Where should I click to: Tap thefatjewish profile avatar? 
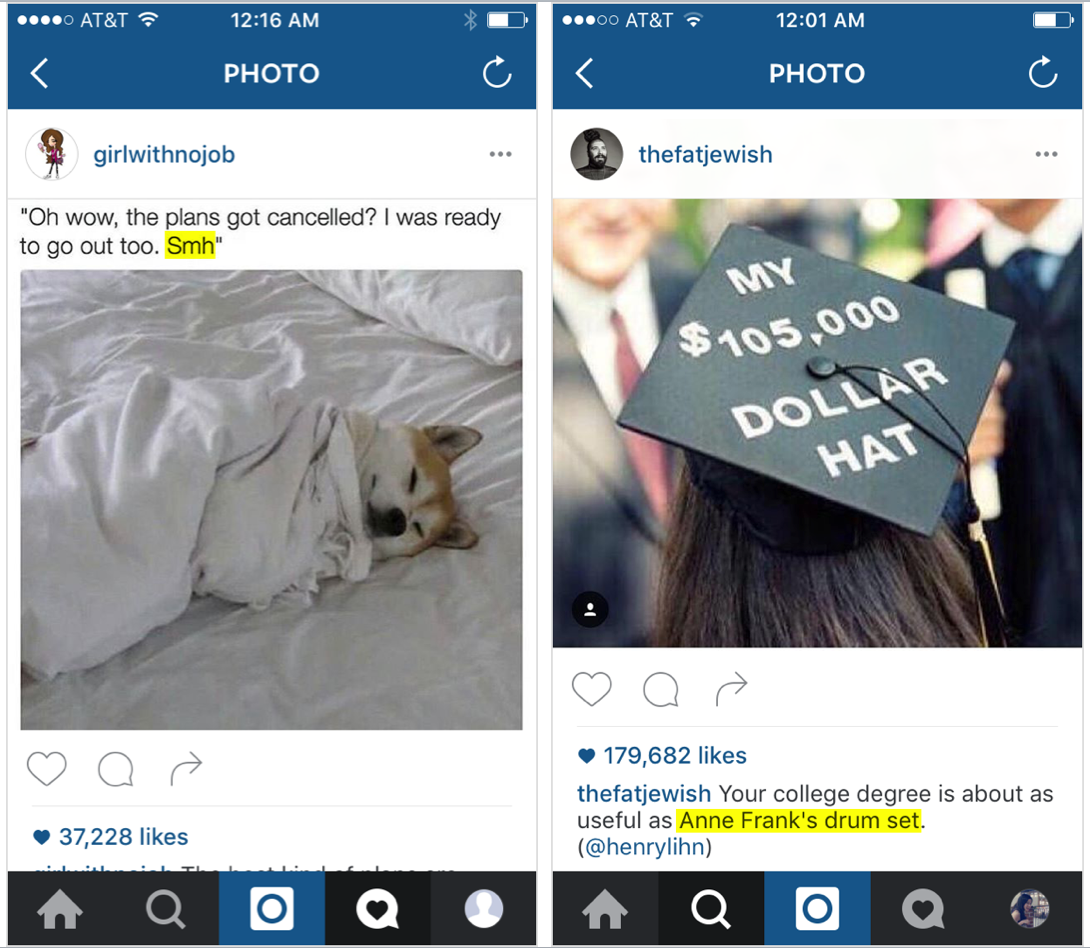[596, 154]
